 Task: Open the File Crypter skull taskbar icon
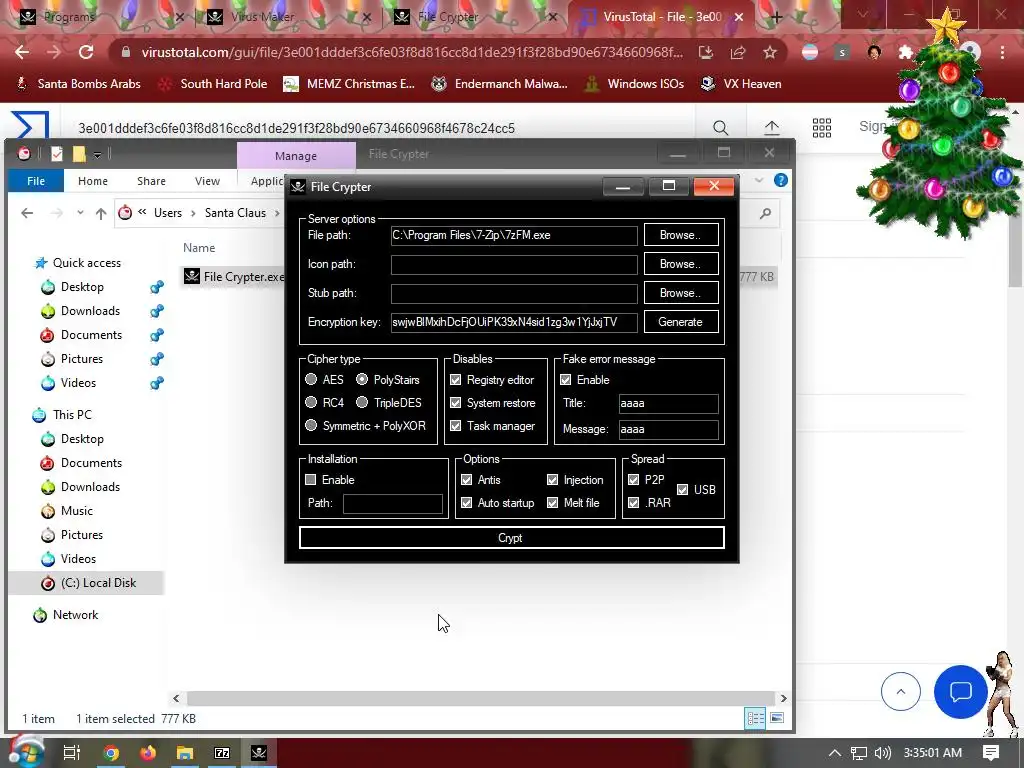tap(259, 753)
